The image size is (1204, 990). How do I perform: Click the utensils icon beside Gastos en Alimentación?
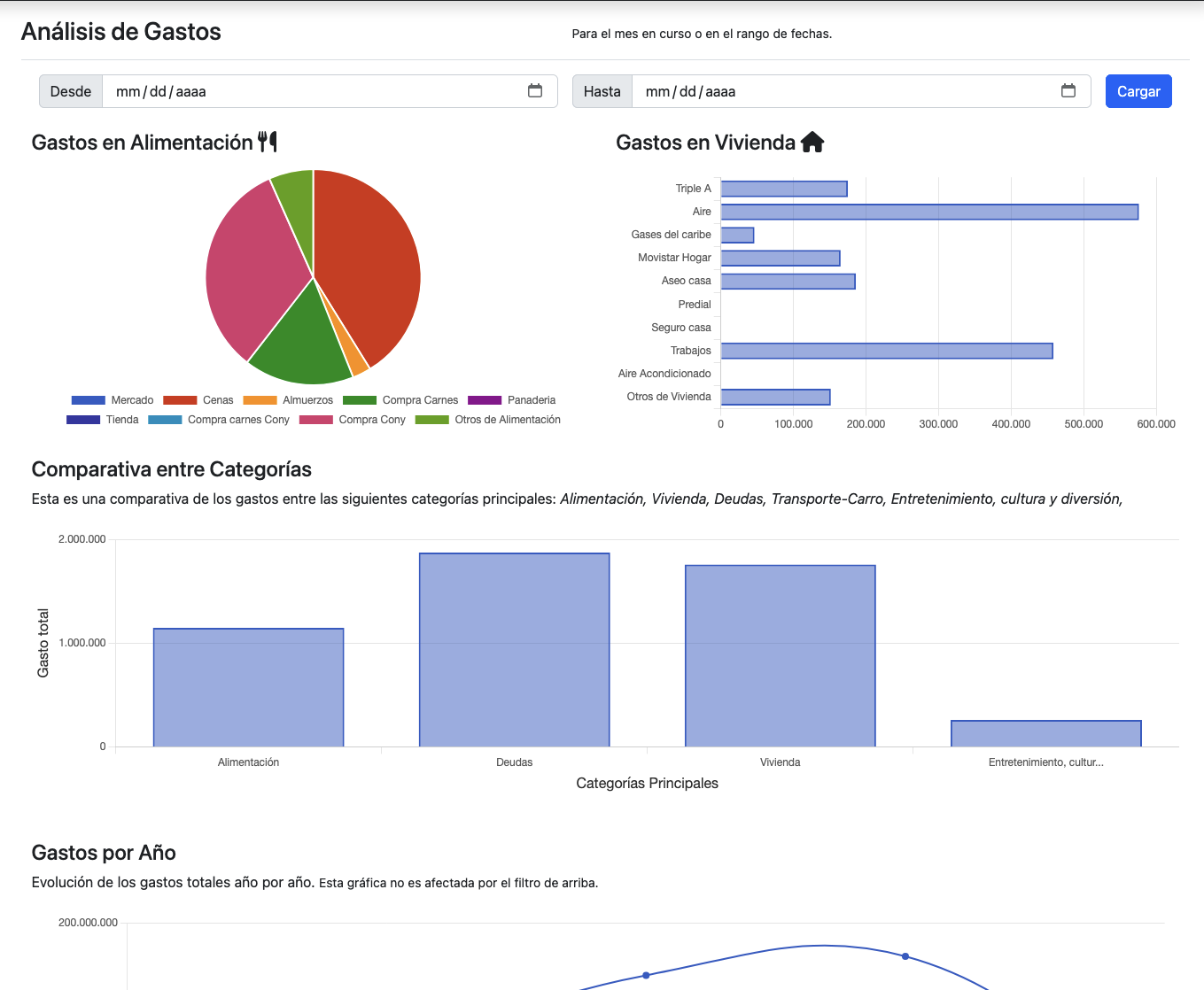click(x=268, y=142)
